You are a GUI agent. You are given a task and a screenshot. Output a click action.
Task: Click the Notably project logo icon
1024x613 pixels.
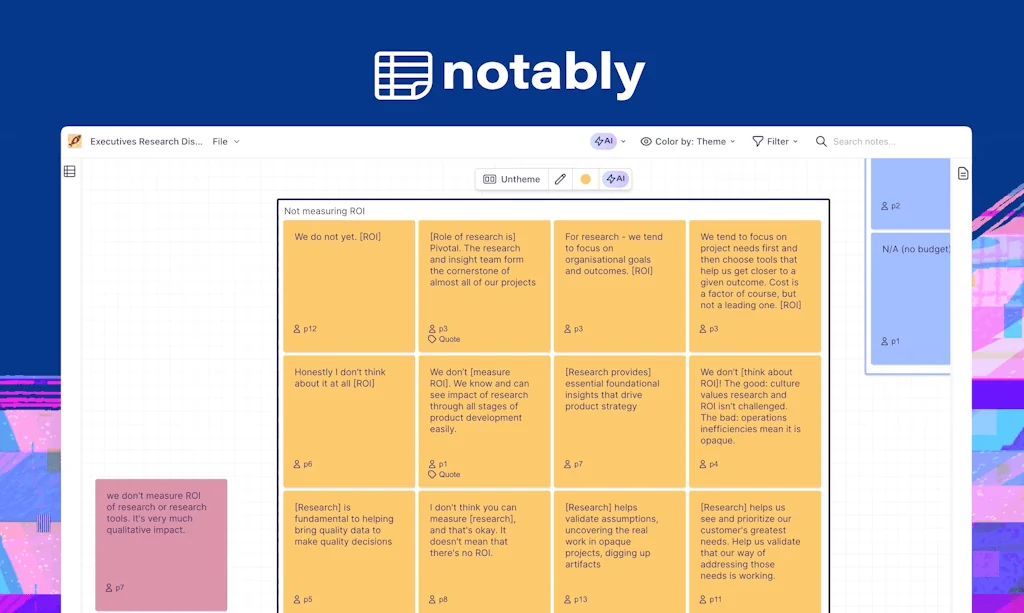(75, 141)
